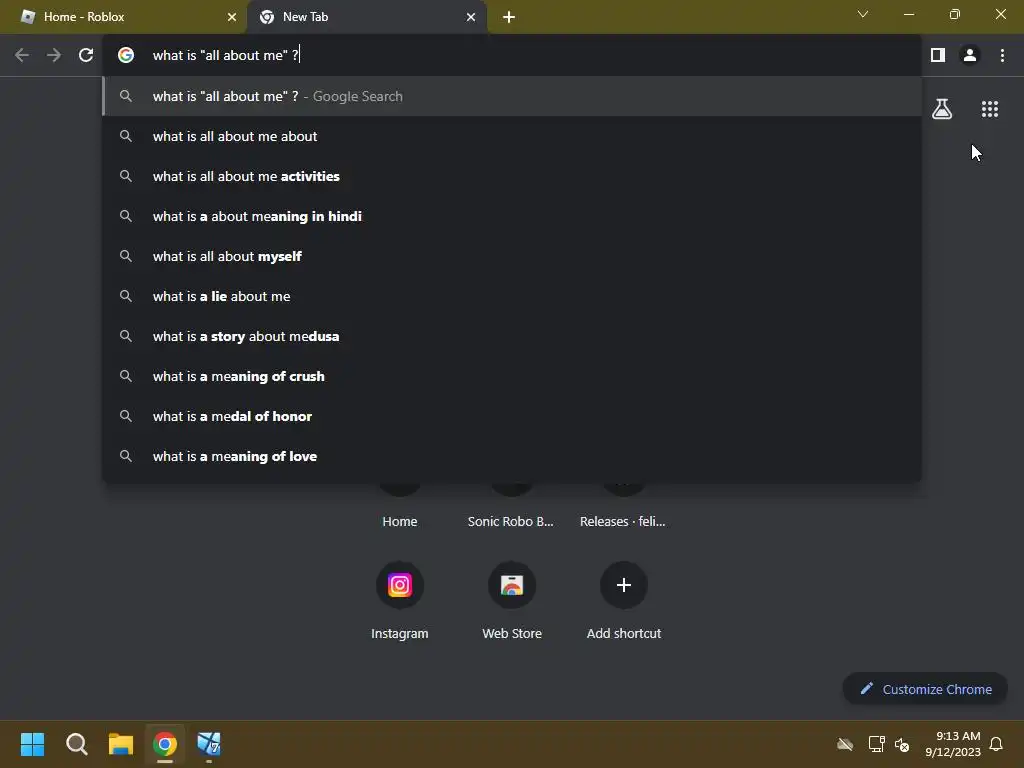Open the Home shortcut label

click(x=400, y=521)
